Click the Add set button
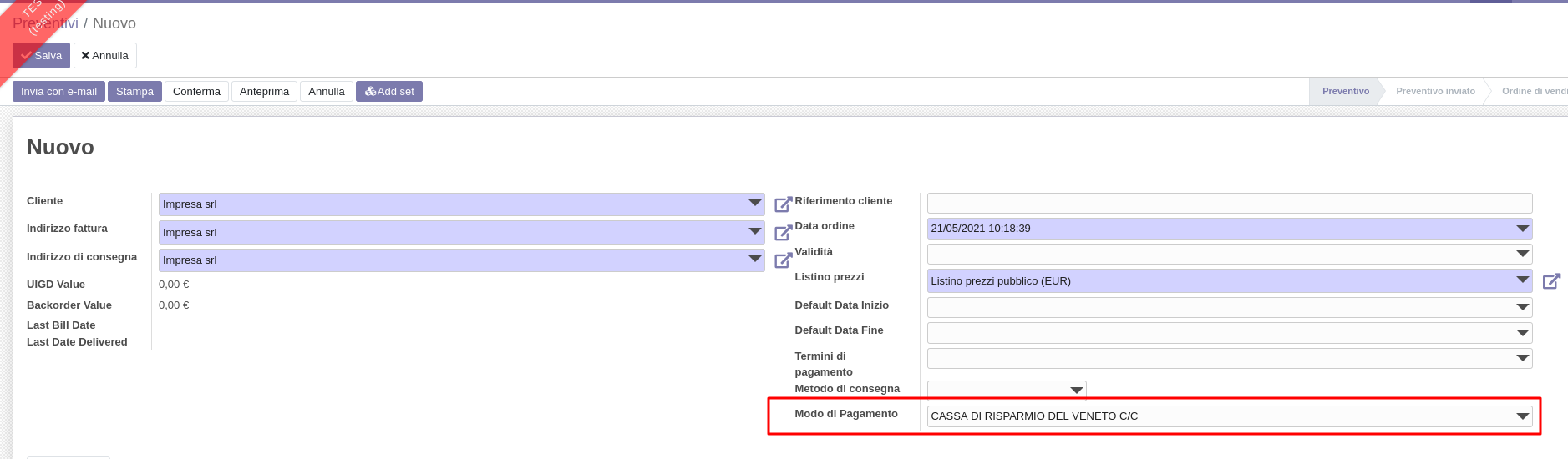 [x=389, y=92]
